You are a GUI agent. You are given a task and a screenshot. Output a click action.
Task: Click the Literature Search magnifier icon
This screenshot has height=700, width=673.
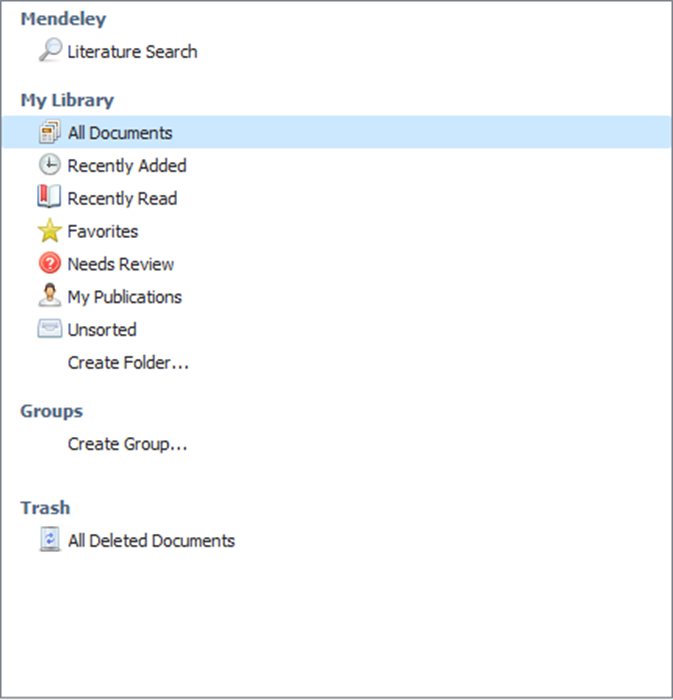pos(50,50)
